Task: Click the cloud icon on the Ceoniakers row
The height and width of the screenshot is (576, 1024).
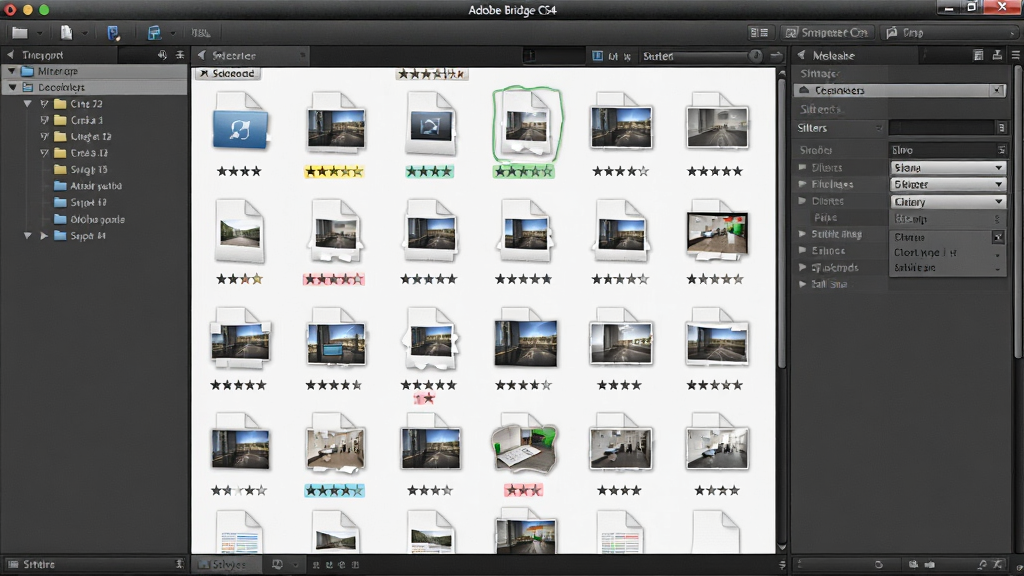Action: (x=805, y=90)
